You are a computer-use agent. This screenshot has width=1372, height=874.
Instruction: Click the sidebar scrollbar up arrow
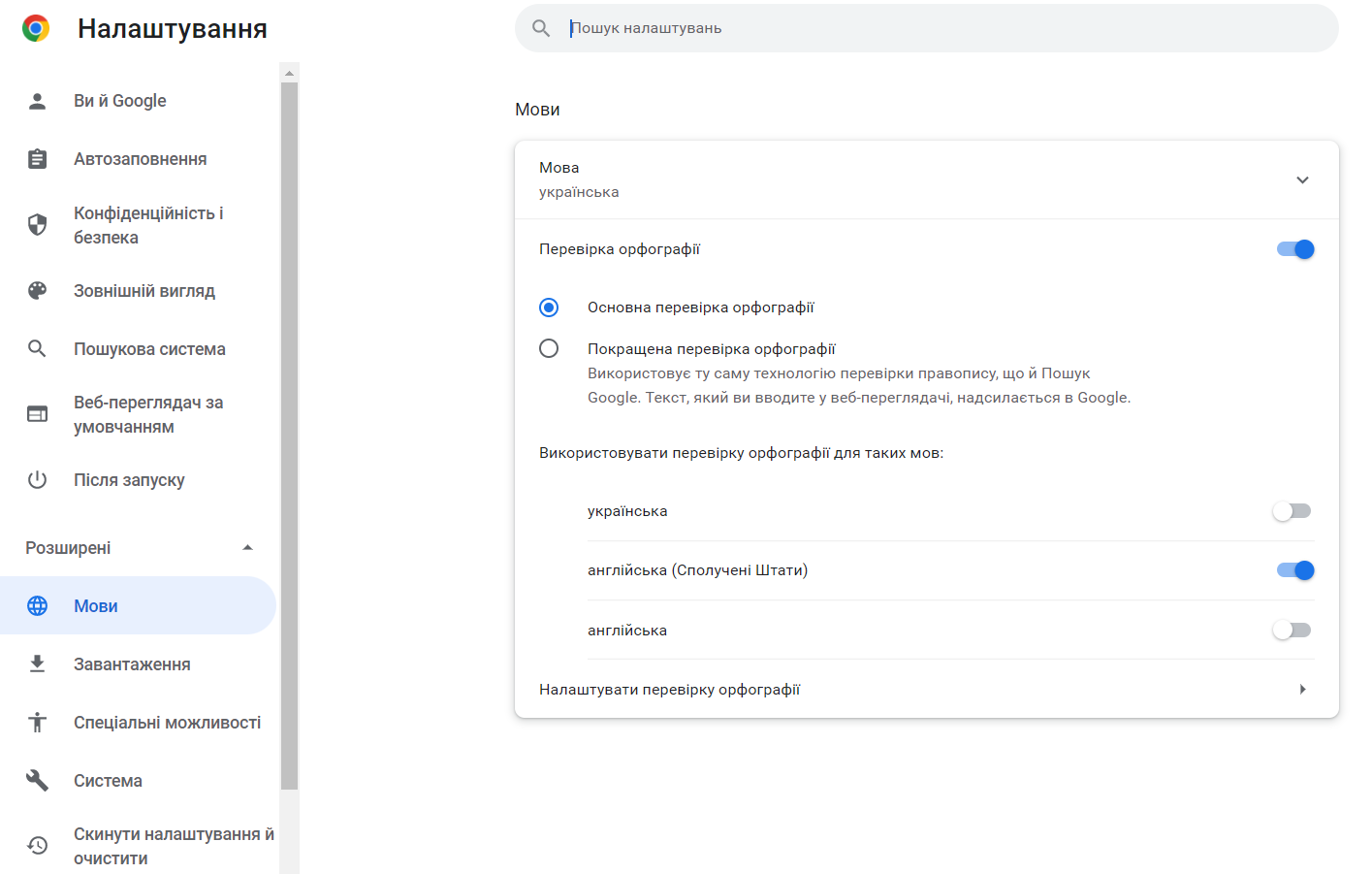click(289, 73)
